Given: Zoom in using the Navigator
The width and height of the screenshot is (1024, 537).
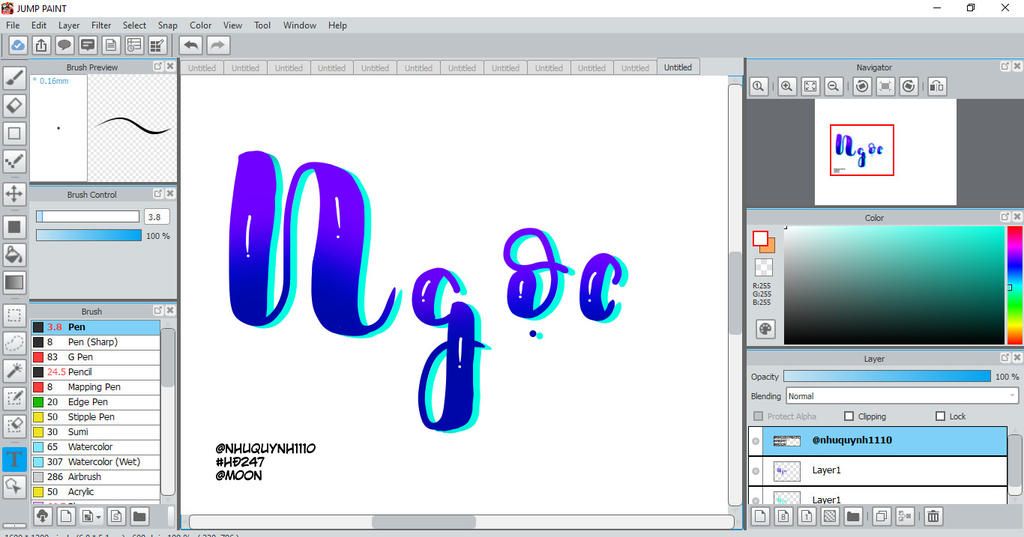Looking at the screenshot, I should 787,86.
